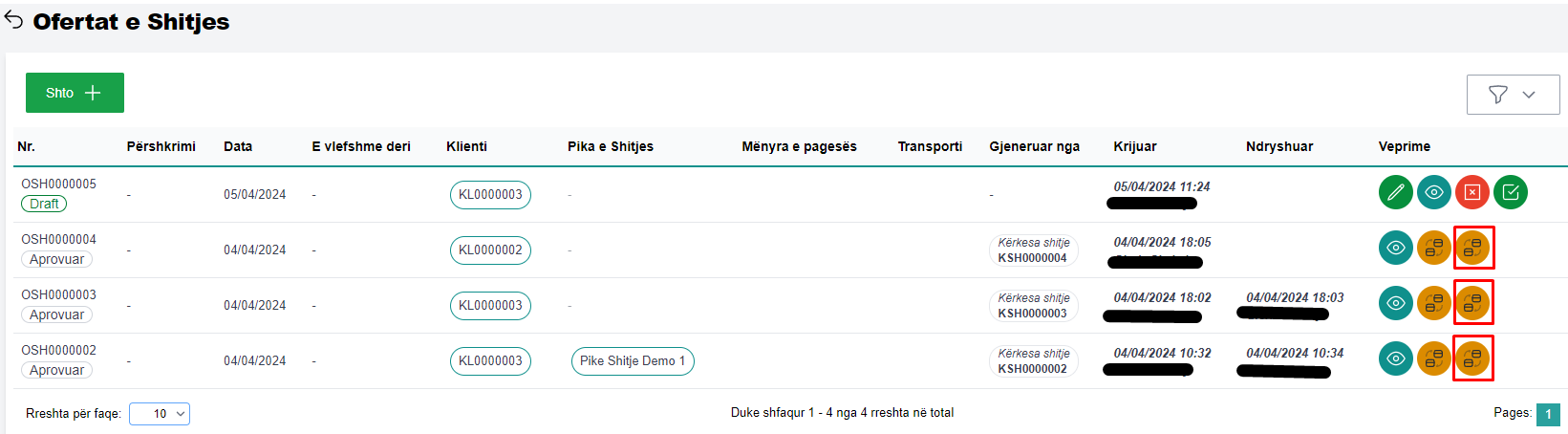
Task: Sort by the Klienti column header
Action: (466, 146)
